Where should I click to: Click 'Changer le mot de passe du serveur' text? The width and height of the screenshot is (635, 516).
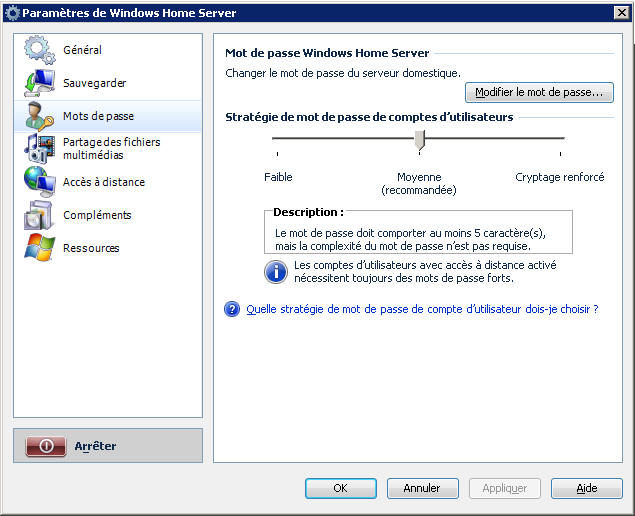click(x=343, y=73)
